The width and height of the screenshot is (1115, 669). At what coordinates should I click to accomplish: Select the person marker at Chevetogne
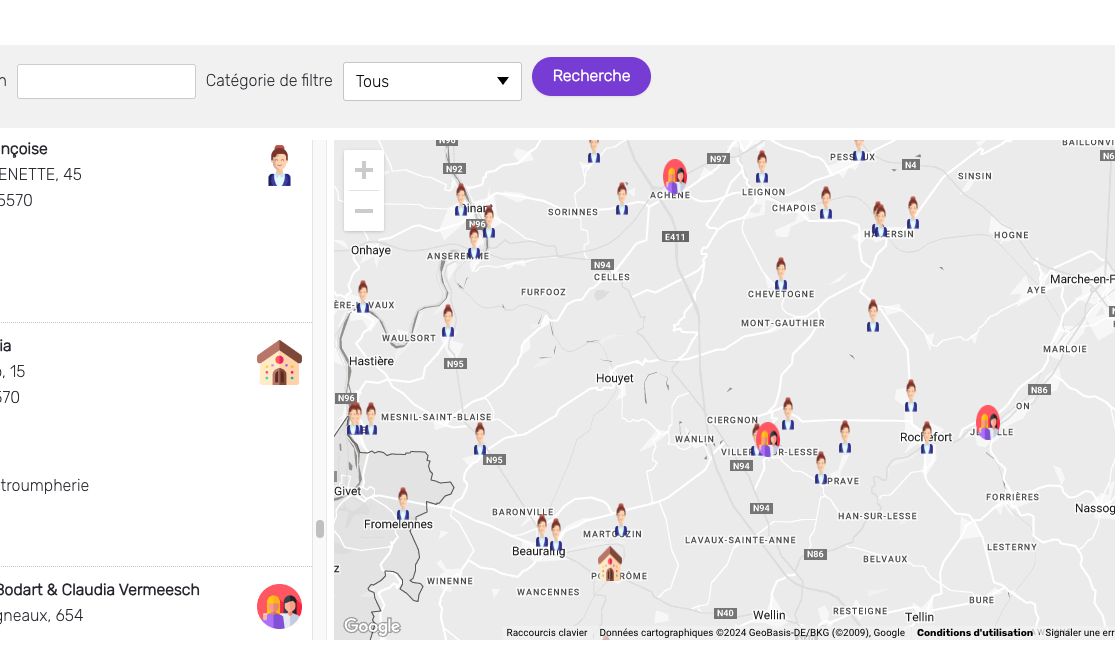[781, 273]
